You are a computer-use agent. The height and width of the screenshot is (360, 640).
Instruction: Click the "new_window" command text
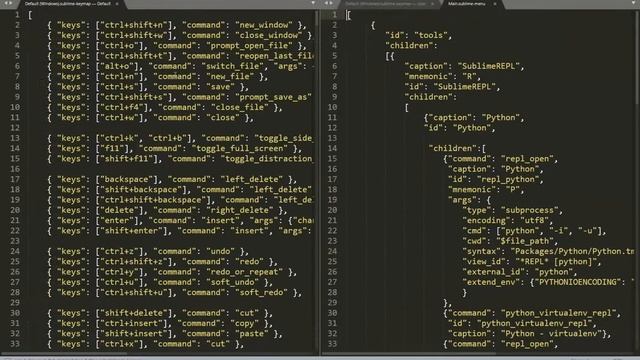click(x=264, y=25)
